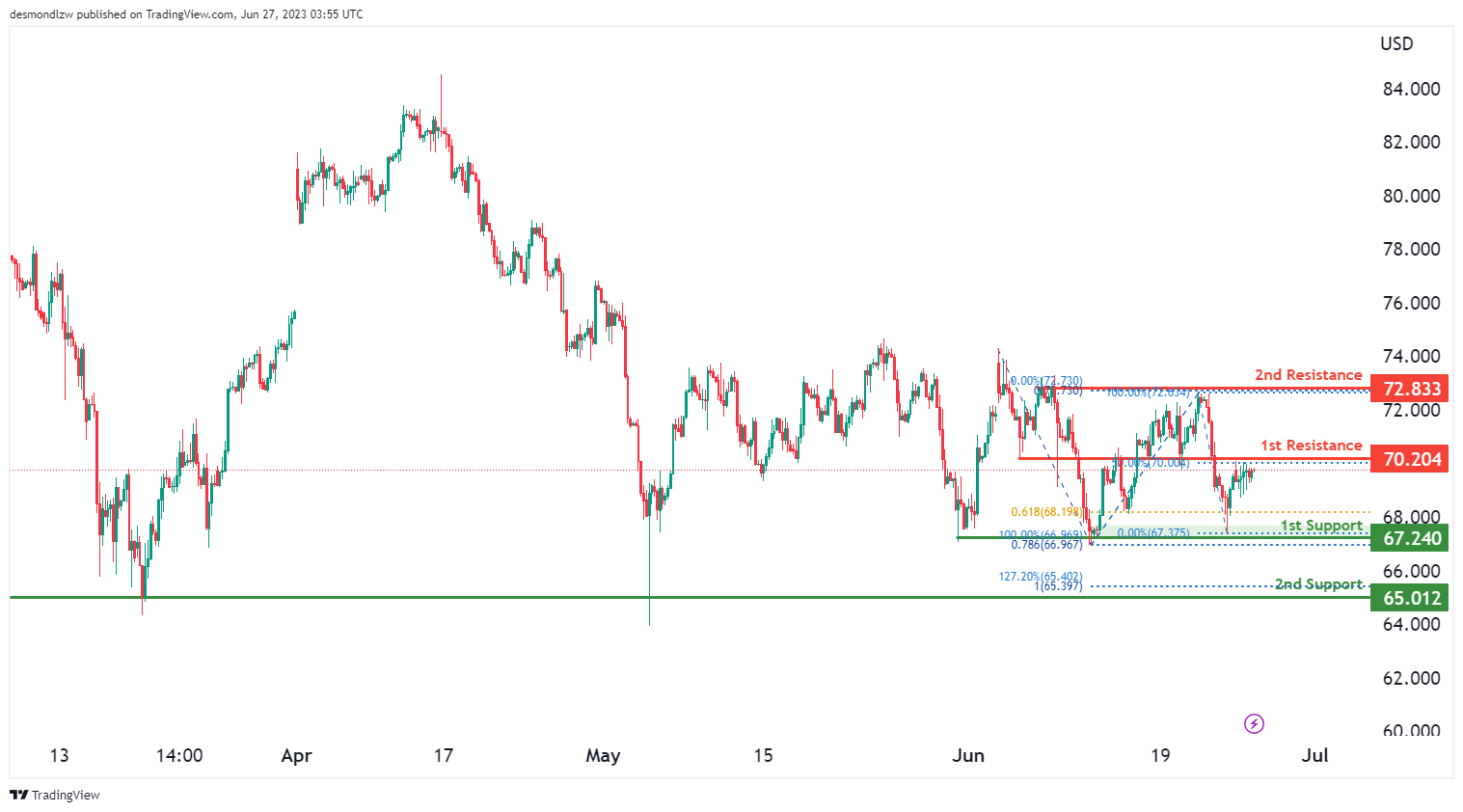This screenshot has width=1463, height=812.
Task: Click the 127.20%(65.402) Fibonacci extension label
Action: (1040, 577)
